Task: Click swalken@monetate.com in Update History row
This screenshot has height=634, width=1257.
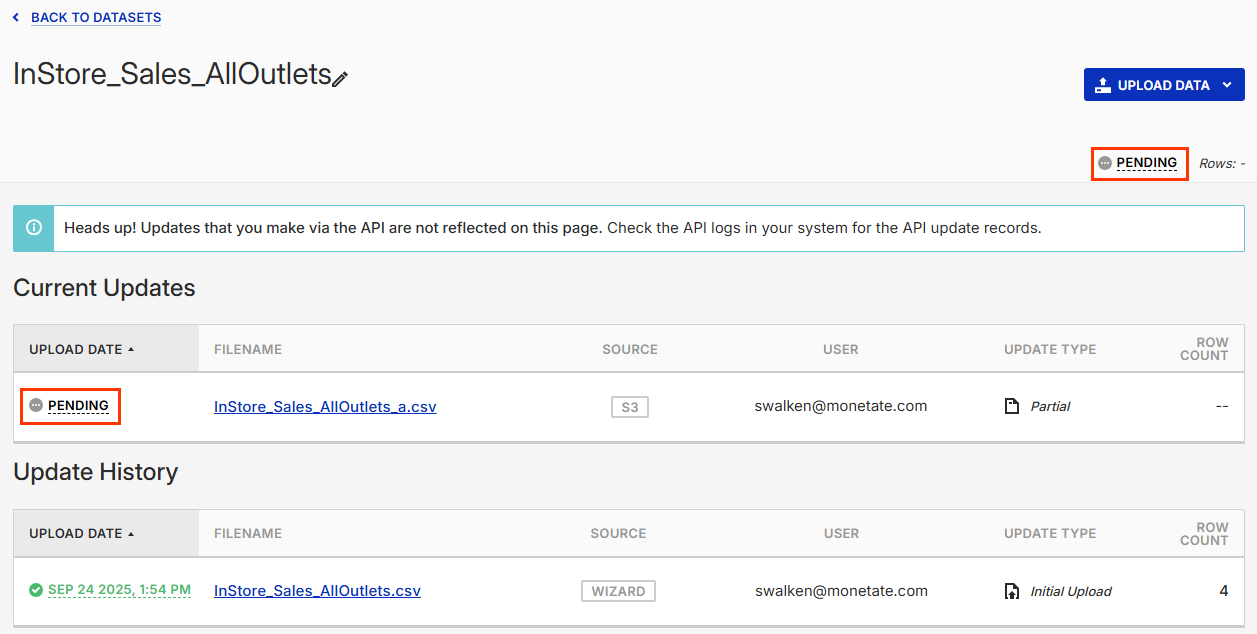Action: click(x=841, y=591)
